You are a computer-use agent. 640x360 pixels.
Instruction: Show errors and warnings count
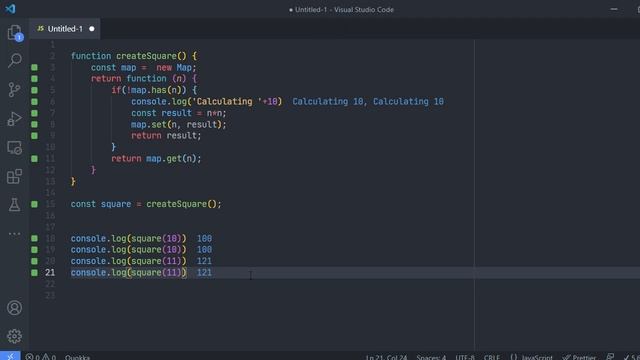(x=40, y=357)
